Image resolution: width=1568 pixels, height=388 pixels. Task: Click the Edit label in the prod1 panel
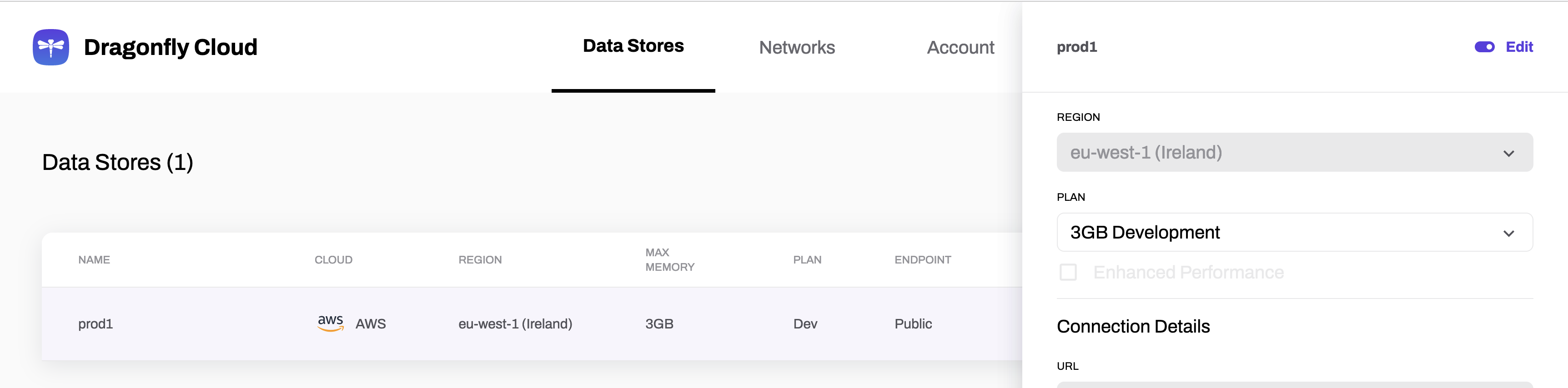click(x=1519, y=47)
